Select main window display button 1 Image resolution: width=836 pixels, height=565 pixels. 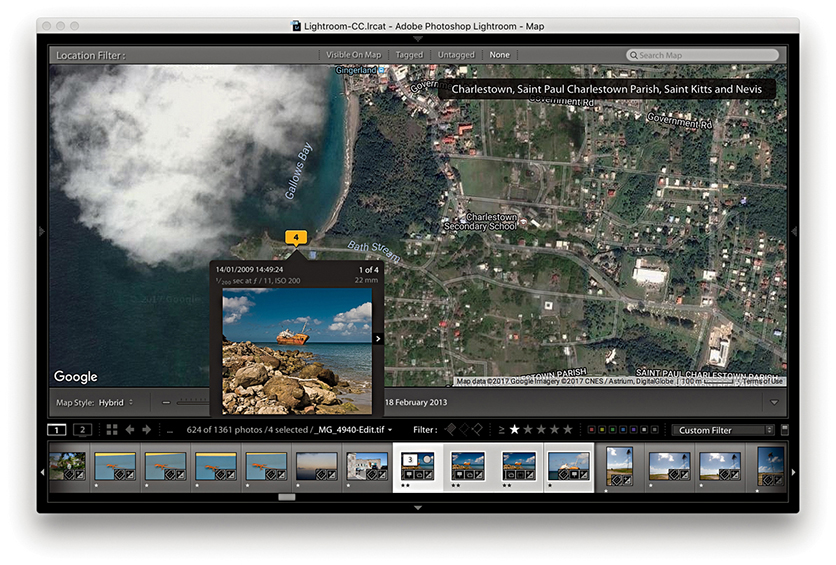click(x=58, y=430)
